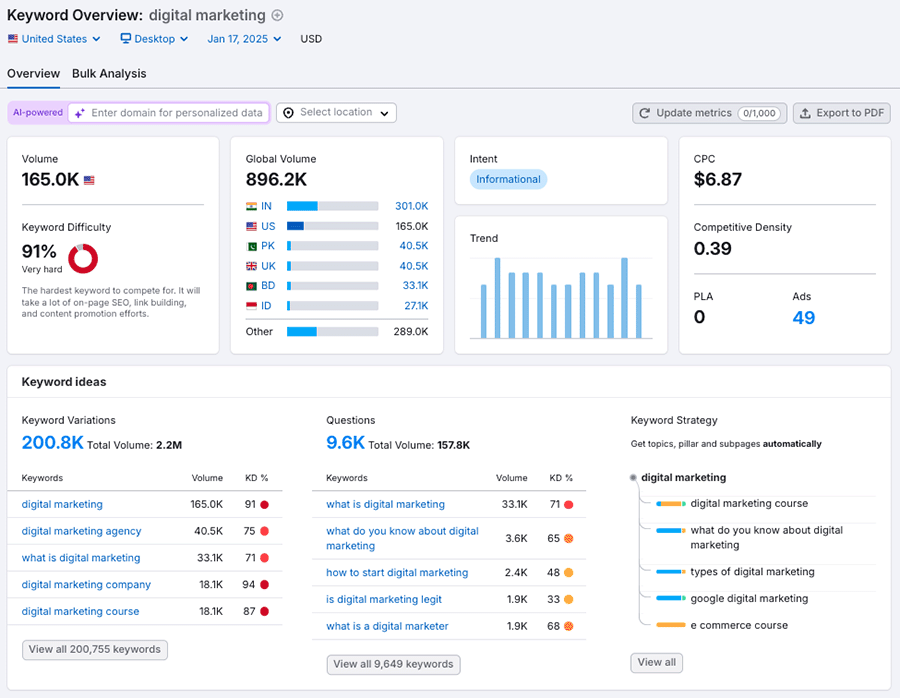Image resolution: width=900 pixels, height=698 pixels.
Task: Click View all 9,649 keywords button
Action: pos(394,665)
